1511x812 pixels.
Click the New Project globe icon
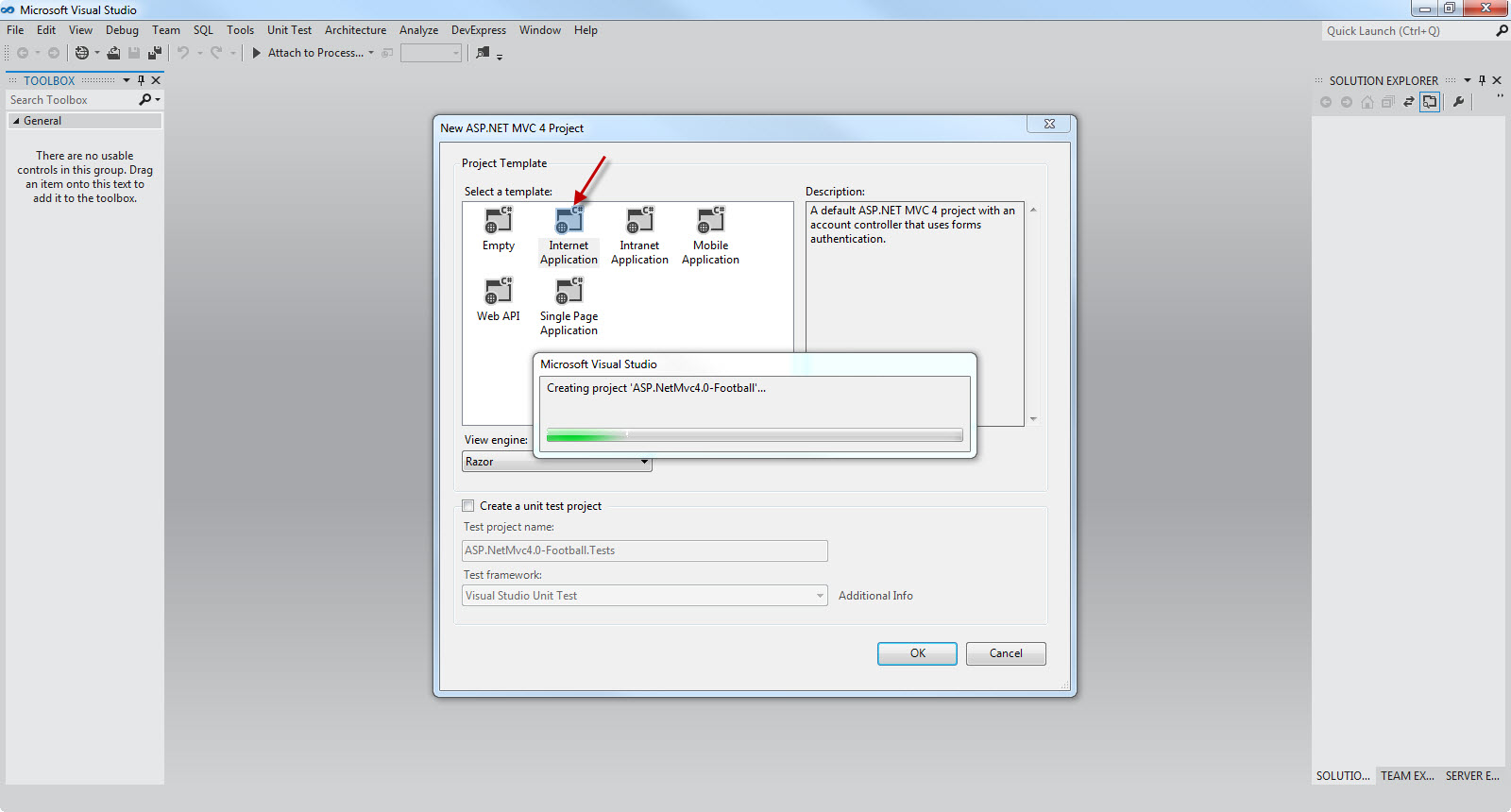tap(82, 53)
